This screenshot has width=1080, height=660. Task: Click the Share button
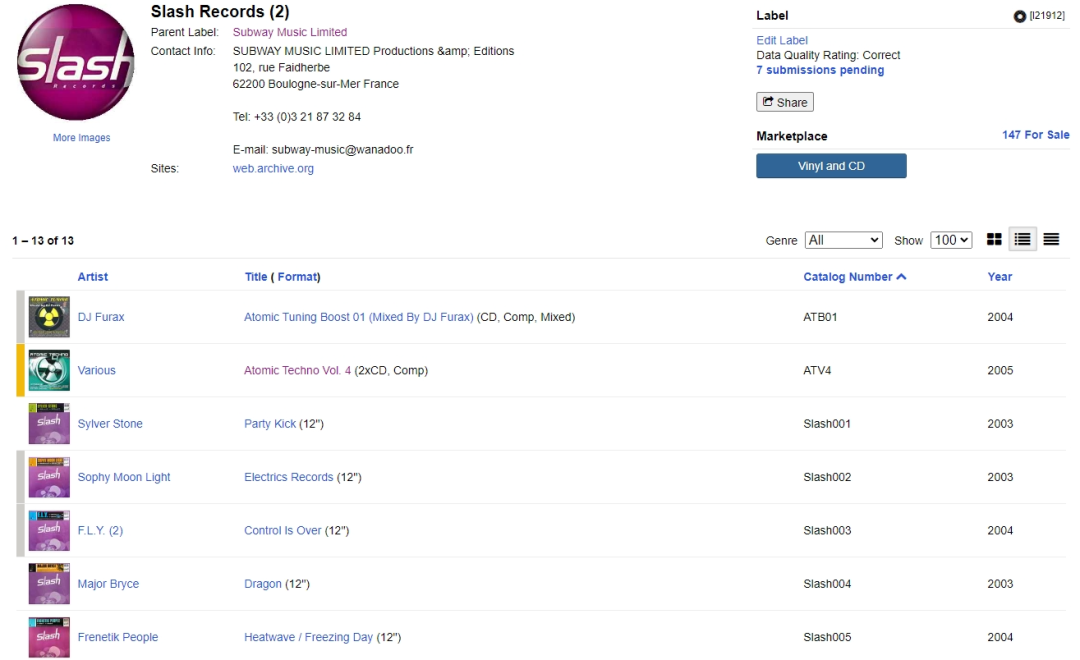tap(785, 102)
